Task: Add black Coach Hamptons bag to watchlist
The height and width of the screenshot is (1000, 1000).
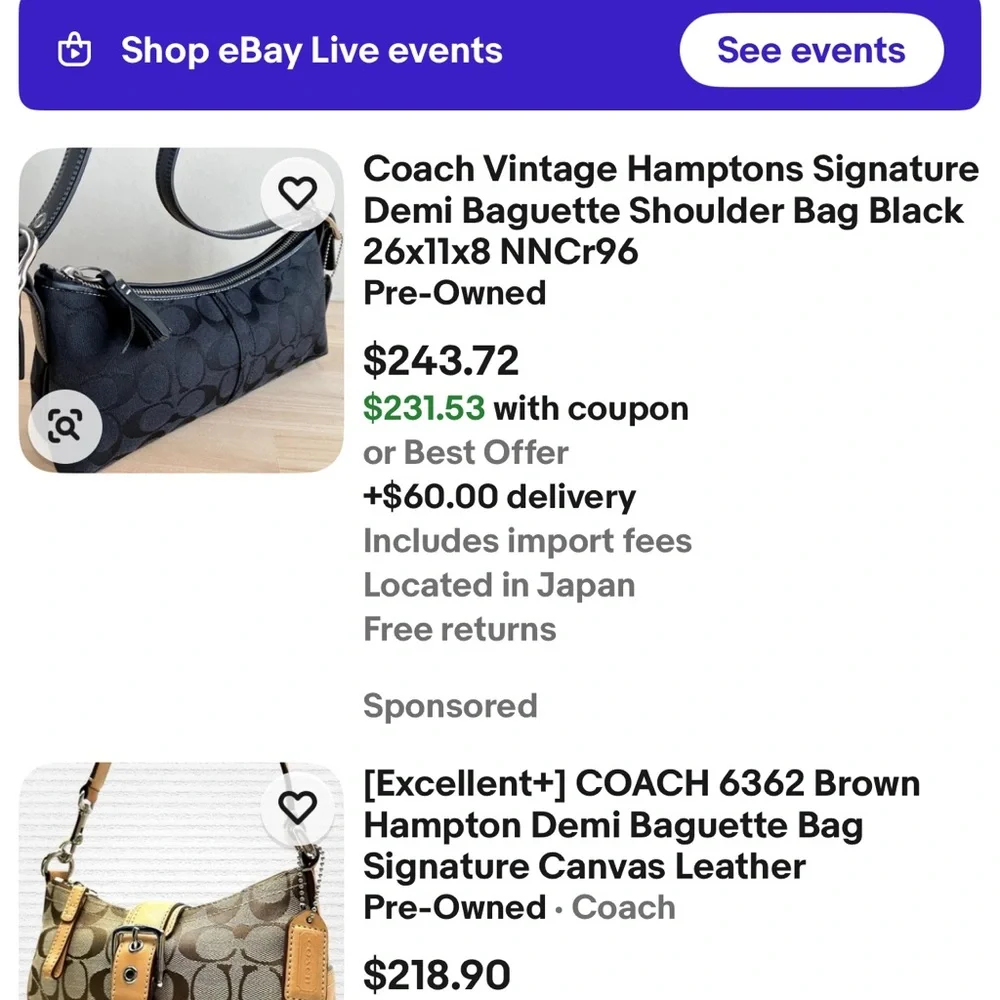Action: pyautogui.click(x=297, y=192)
